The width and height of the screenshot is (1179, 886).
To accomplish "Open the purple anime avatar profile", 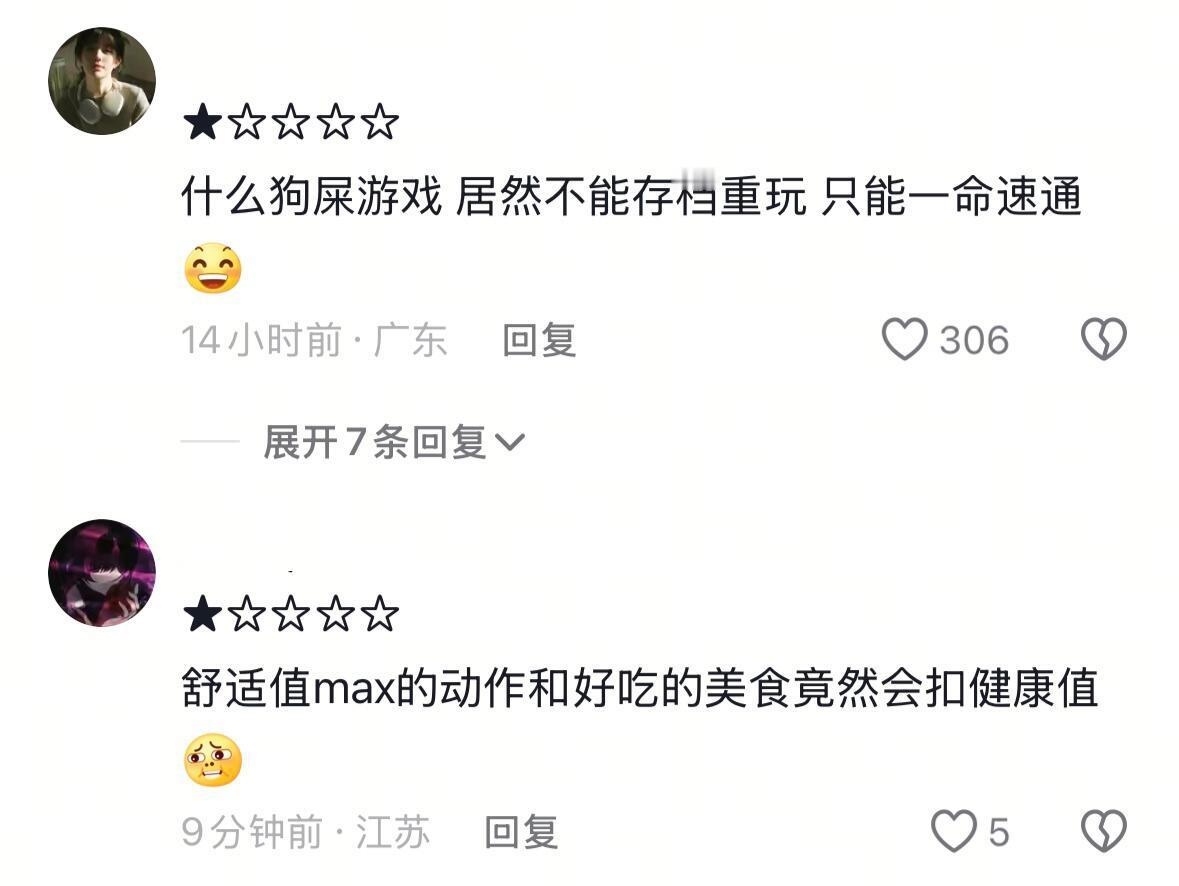I will [102, 573].
